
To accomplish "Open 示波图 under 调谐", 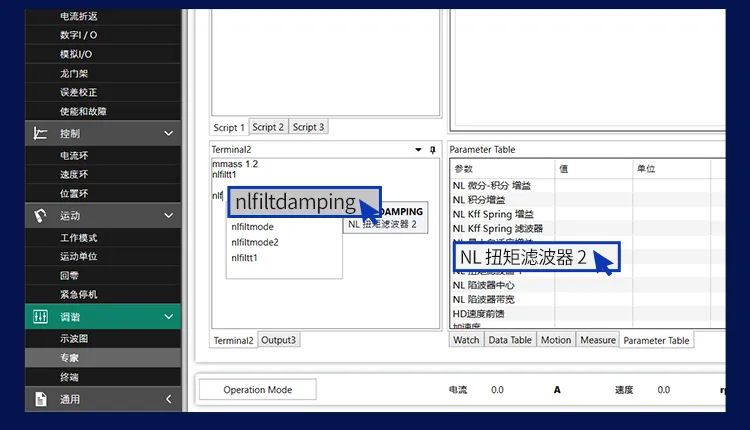I will (103, 339).
